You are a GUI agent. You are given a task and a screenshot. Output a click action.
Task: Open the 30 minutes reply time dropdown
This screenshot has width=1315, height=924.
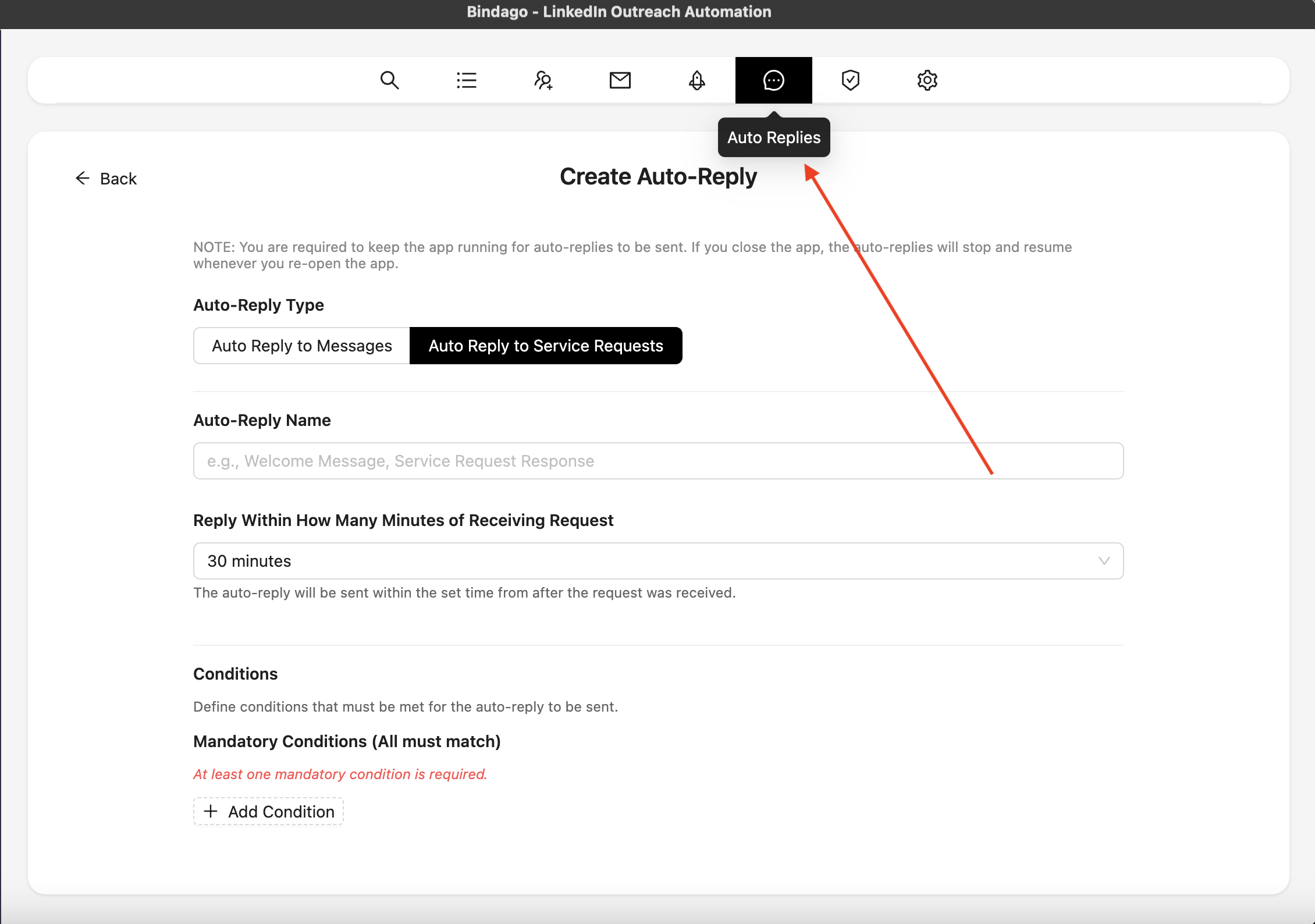tap(658, 561)
